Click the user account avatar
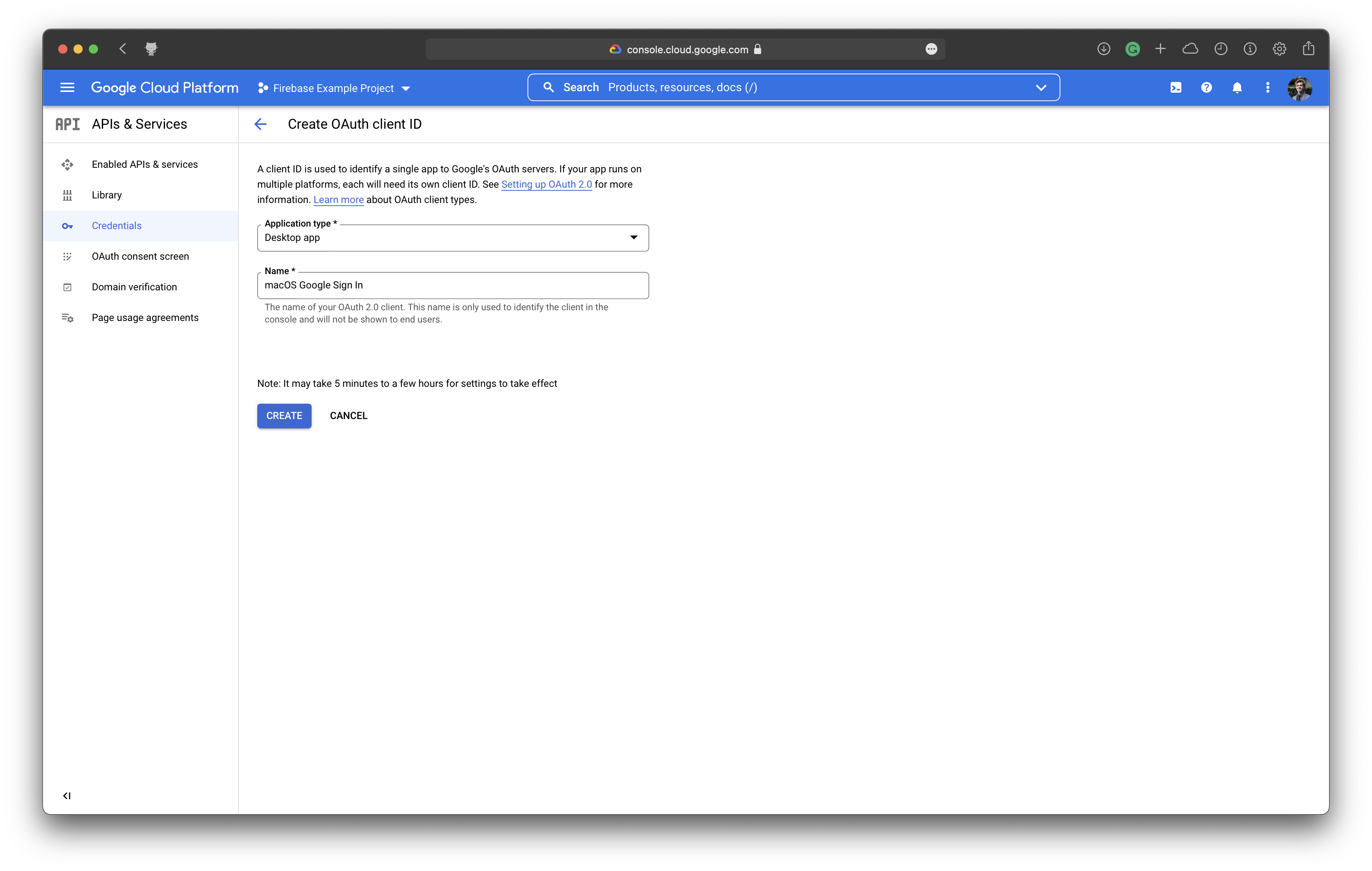This screenshot has width=1372, height=871. click(1300, 88)
